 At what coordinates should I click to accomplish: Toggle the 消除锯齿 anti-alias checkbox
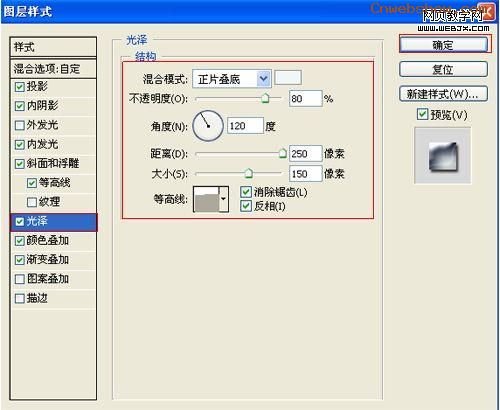246,192
